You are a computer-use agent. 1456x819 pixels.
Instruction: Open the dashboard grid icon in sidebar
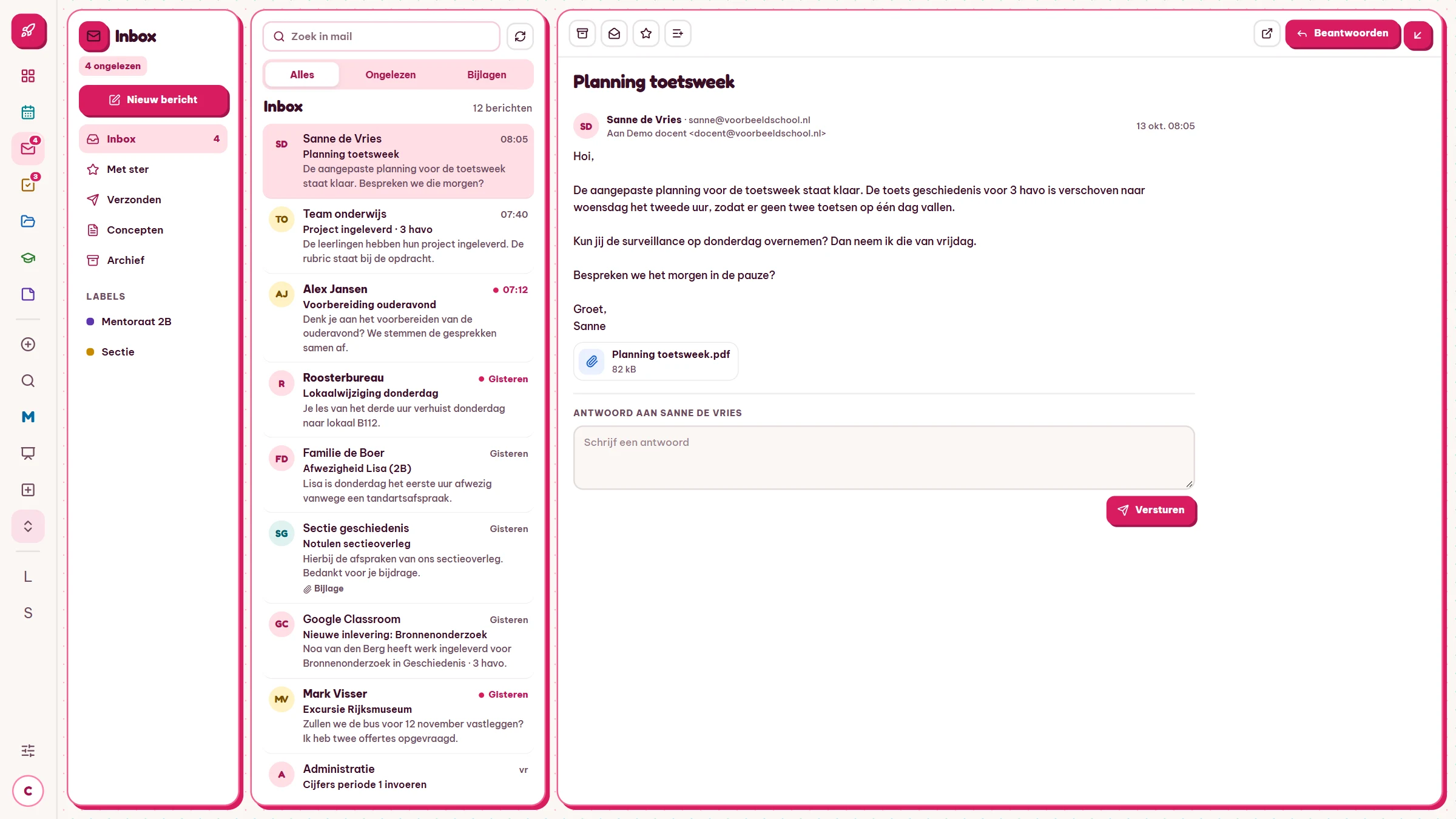(28, 76)
